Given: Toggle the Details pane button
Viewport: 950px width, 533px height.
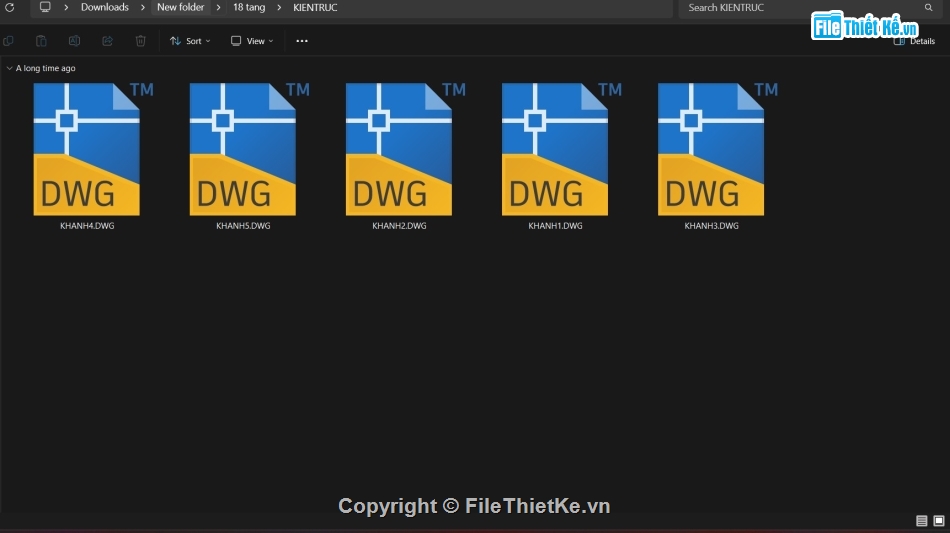Looking at the screenshot, I should point(914,41).
